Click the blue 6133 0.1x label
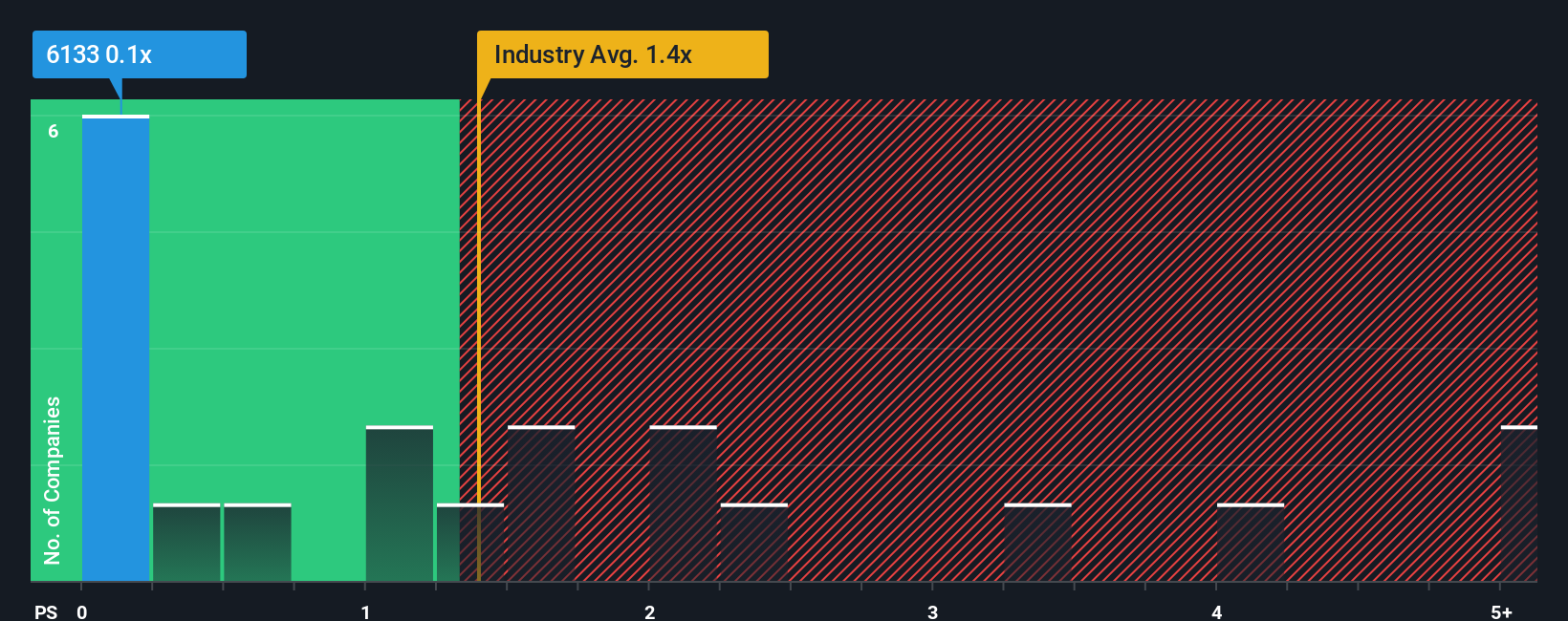The height and width of the screenshot is (621, 1568). pos(140,54)
